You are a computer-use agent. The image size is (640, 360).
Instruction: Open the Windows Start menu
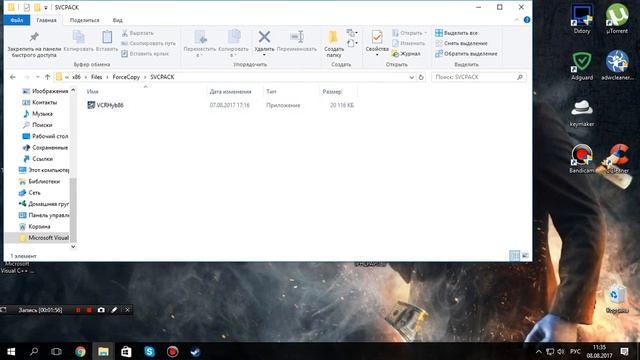(11, 351)
